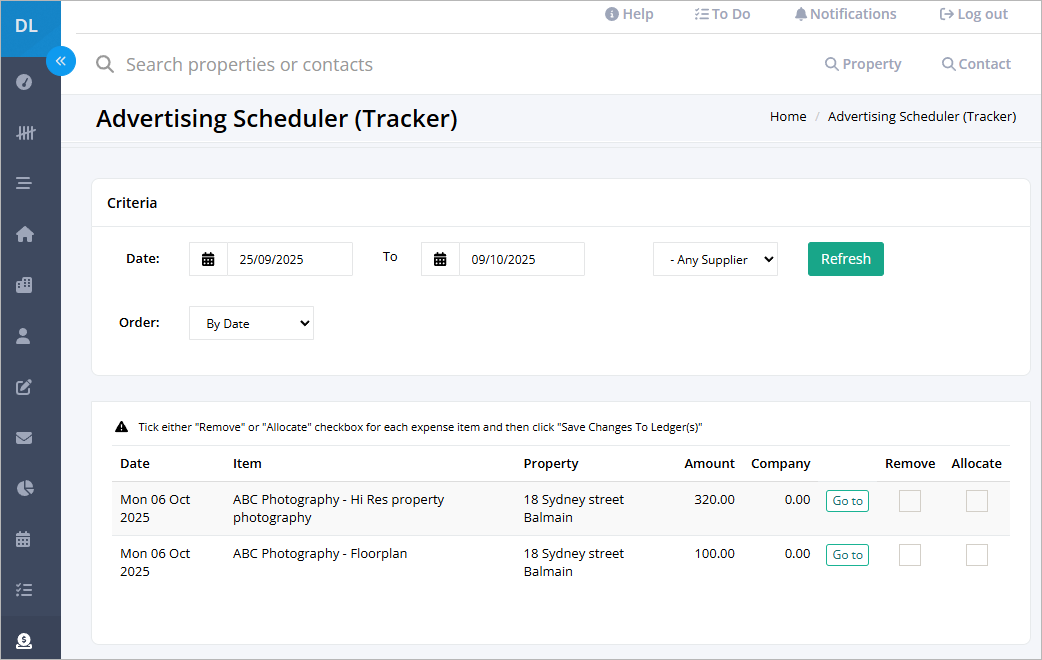The width and height of the screenshot is (1042, 660).
Task: Tick Allocate checkbox for Floorplan item
Action: pos(977,554)
